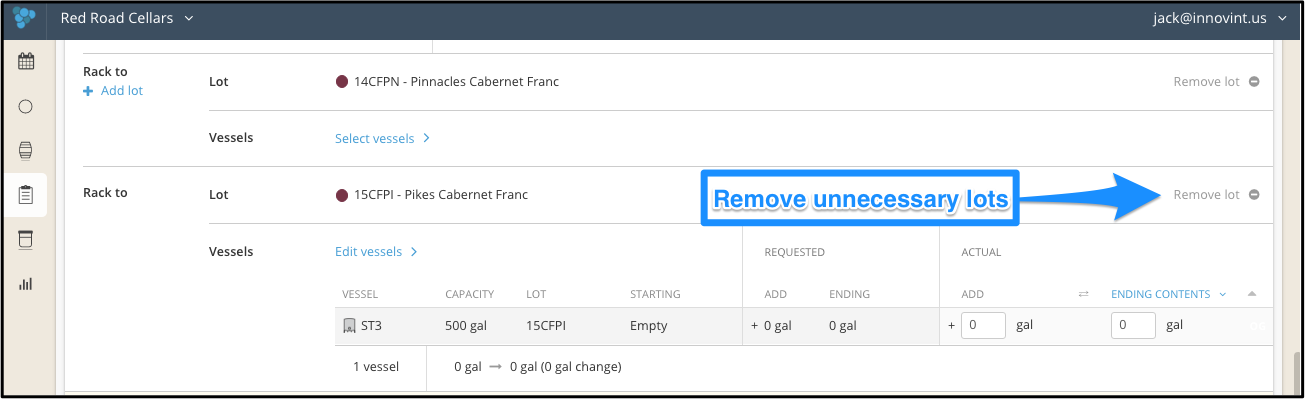Open the calendar icon in sidebar

[x=26, y=61]
